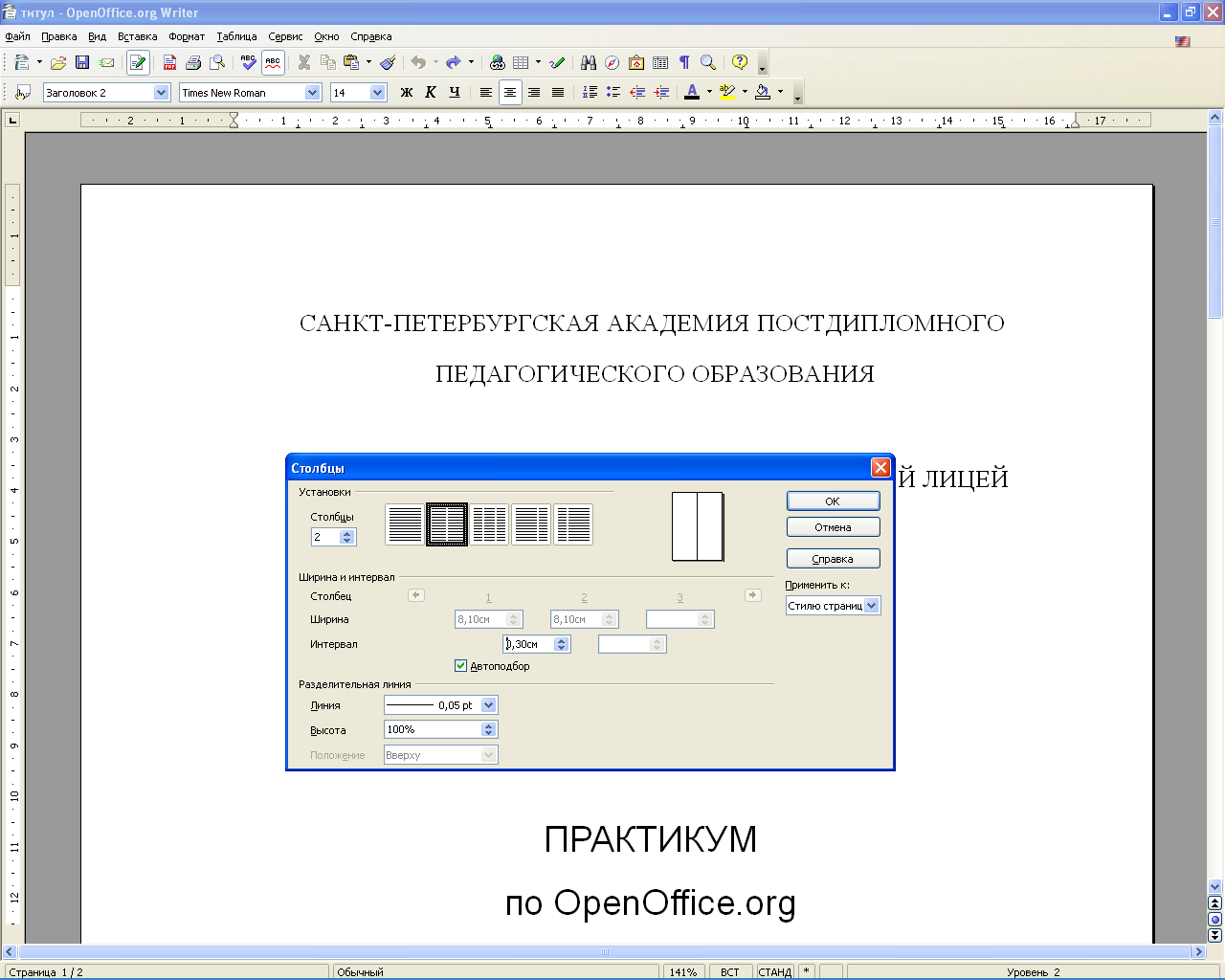The height and width of the screenshot is (980, 1225).
Task: Click the Интервал 0,30см input field
Action: [x=528, y=644]
